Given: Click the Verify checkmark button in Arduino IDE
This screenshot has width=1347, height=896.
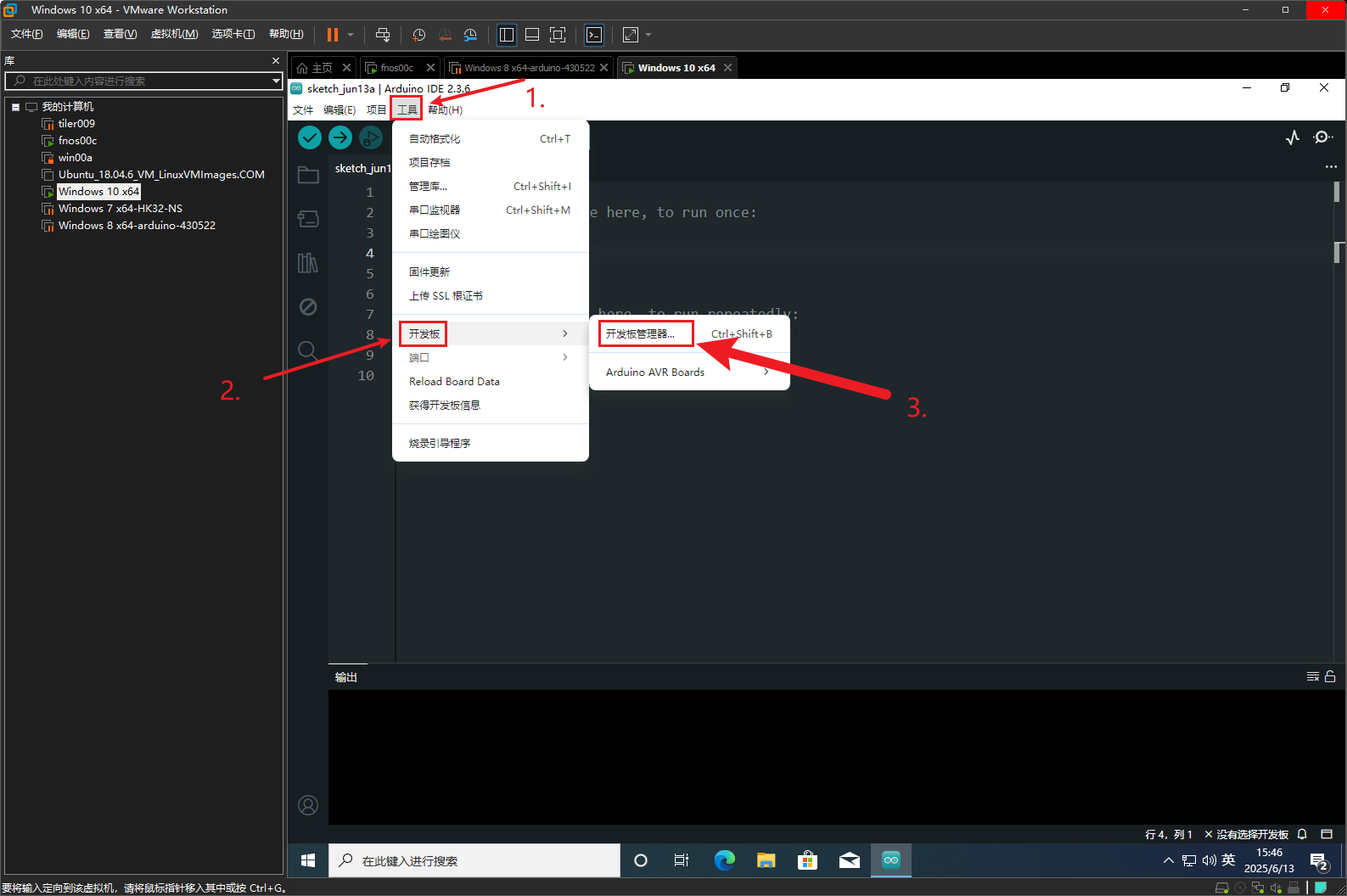Looking at the screenshot, I should [x=310, y=137].
